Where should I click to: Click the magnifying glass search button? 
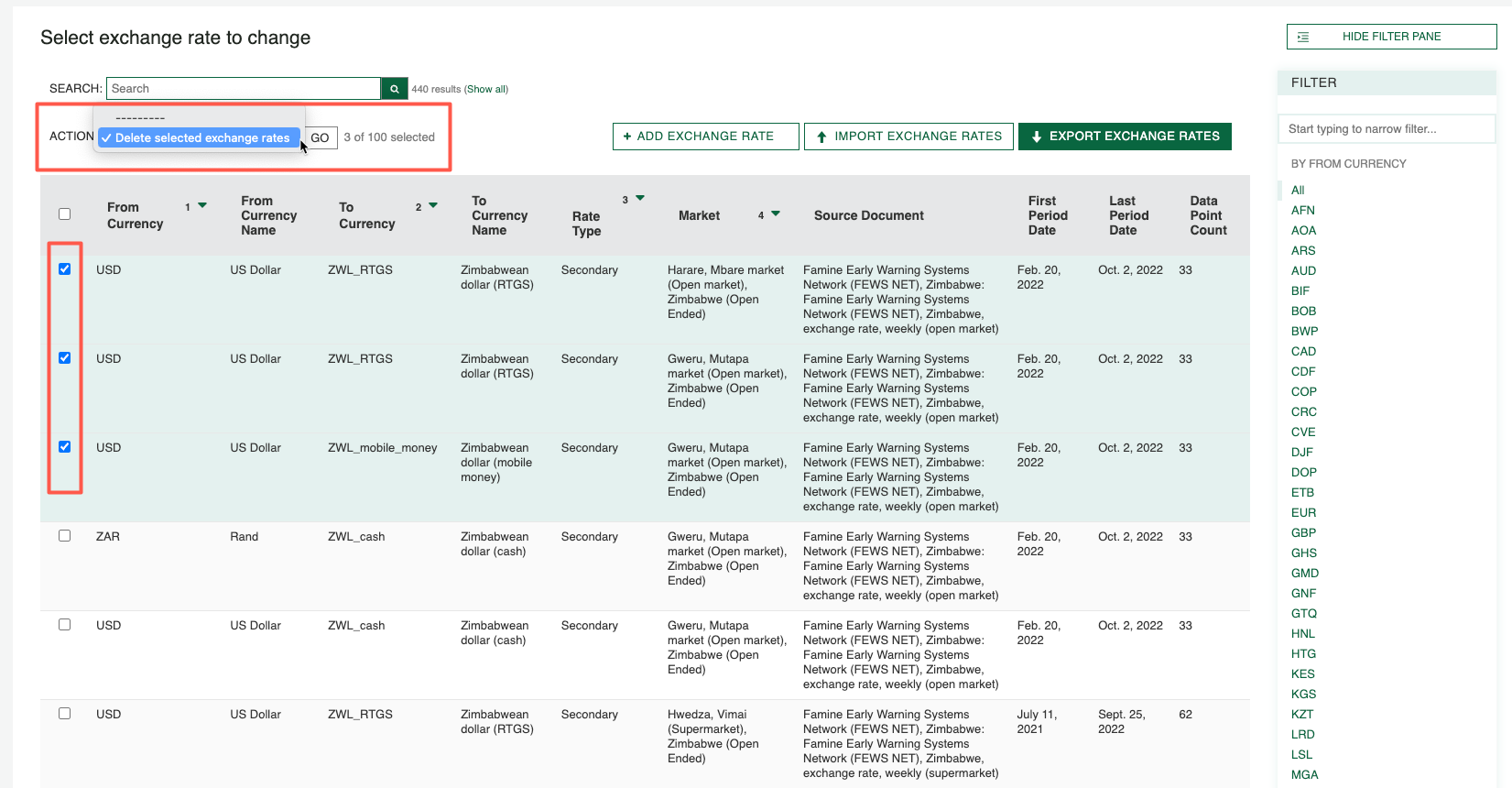(x=394, y=89)
